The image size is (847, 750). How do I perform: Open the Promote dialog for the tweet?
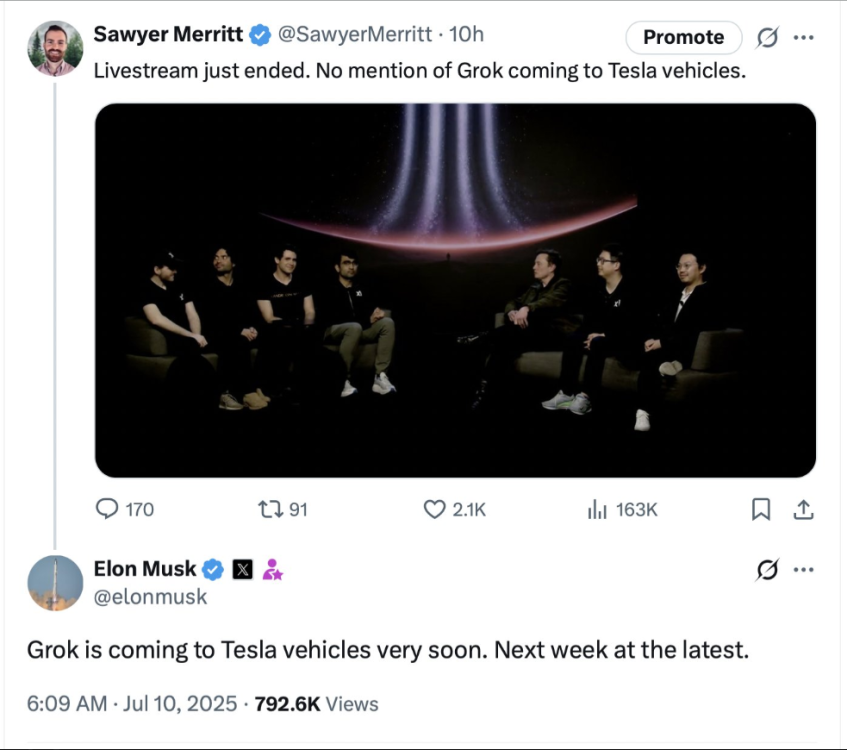tap(683, 37)
